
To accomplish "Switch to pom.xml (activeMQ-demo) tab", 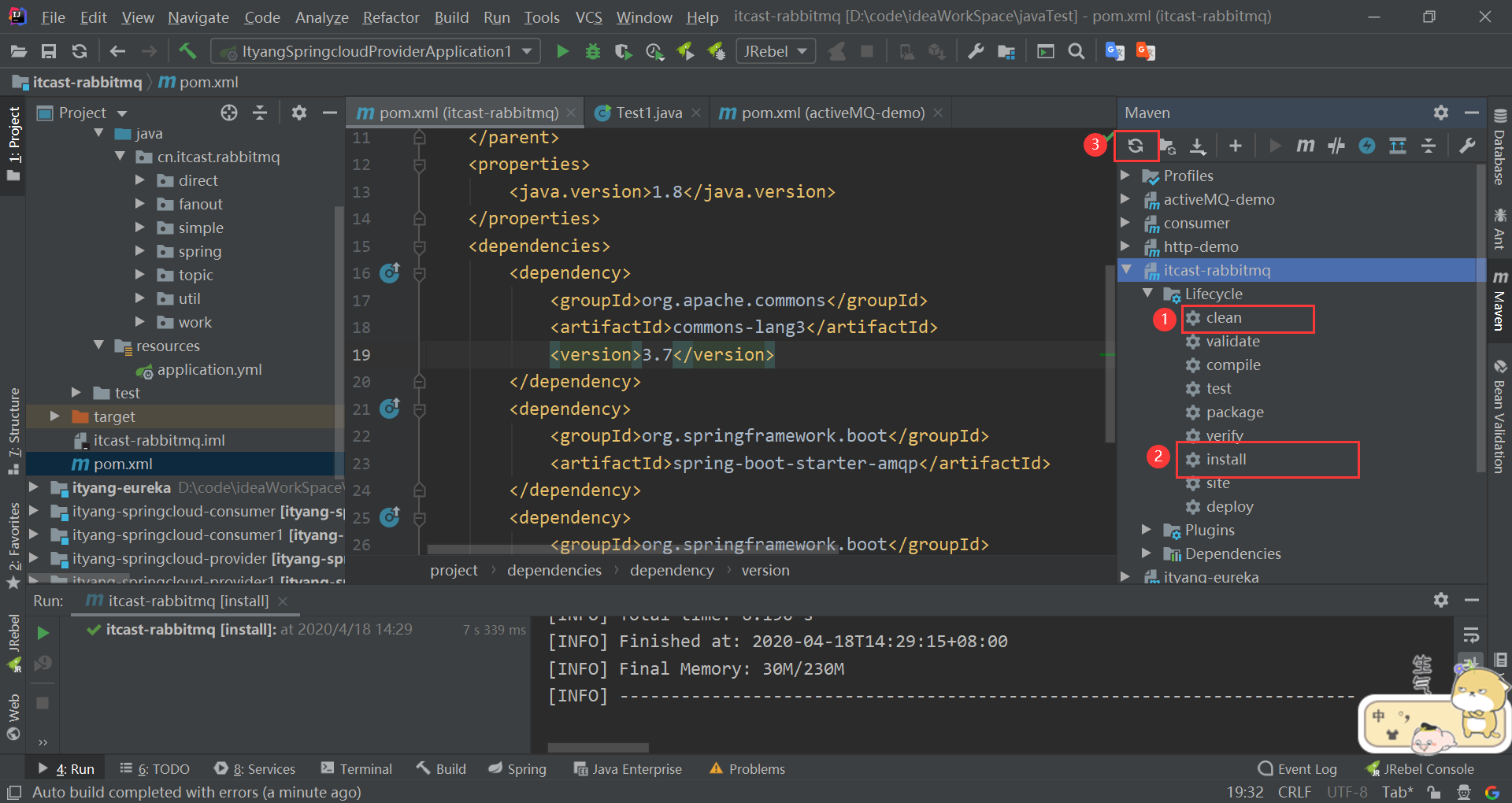I will (x=830, y=113).
